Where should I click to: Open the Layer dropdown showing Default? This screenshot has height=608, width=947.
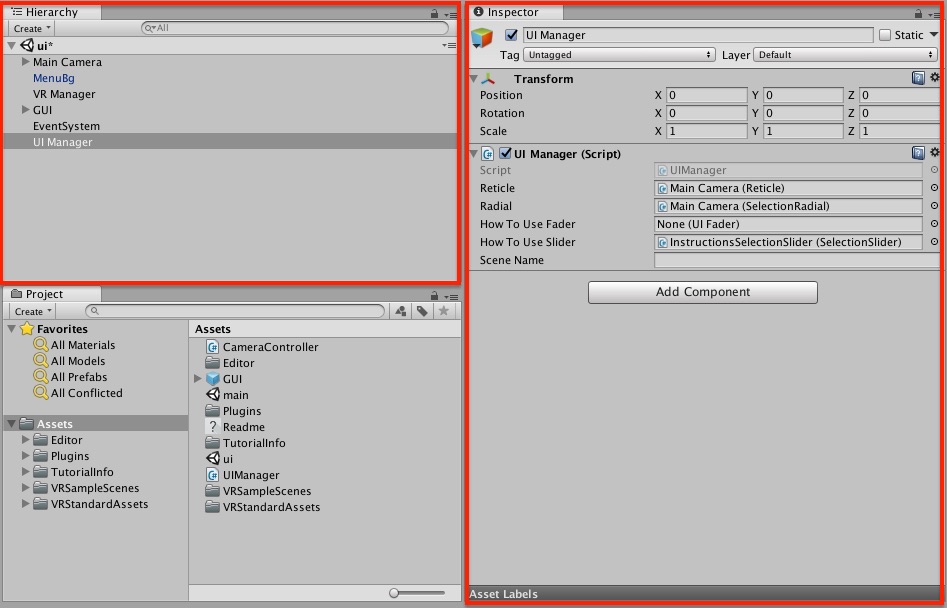pos(846,55)
